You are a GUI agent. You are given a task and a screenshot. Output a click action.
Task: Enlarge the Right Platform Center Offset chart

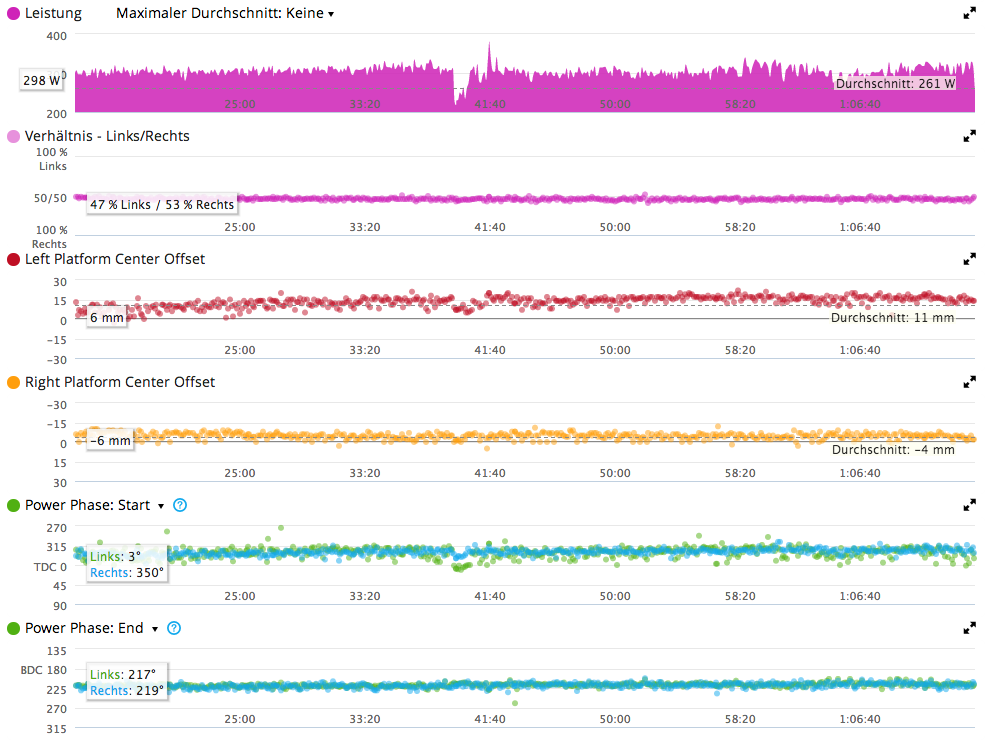click(969, 382)
